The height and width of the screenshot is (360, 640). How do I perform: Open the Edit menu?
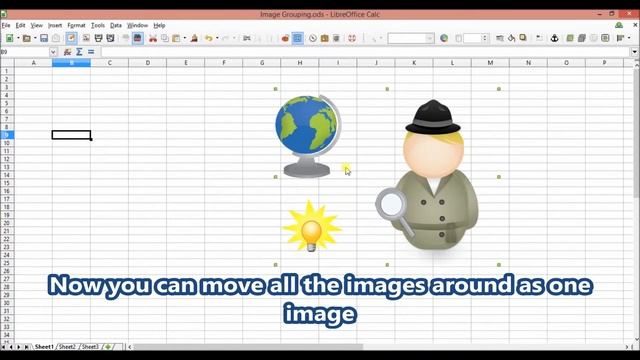click(20, 25)
